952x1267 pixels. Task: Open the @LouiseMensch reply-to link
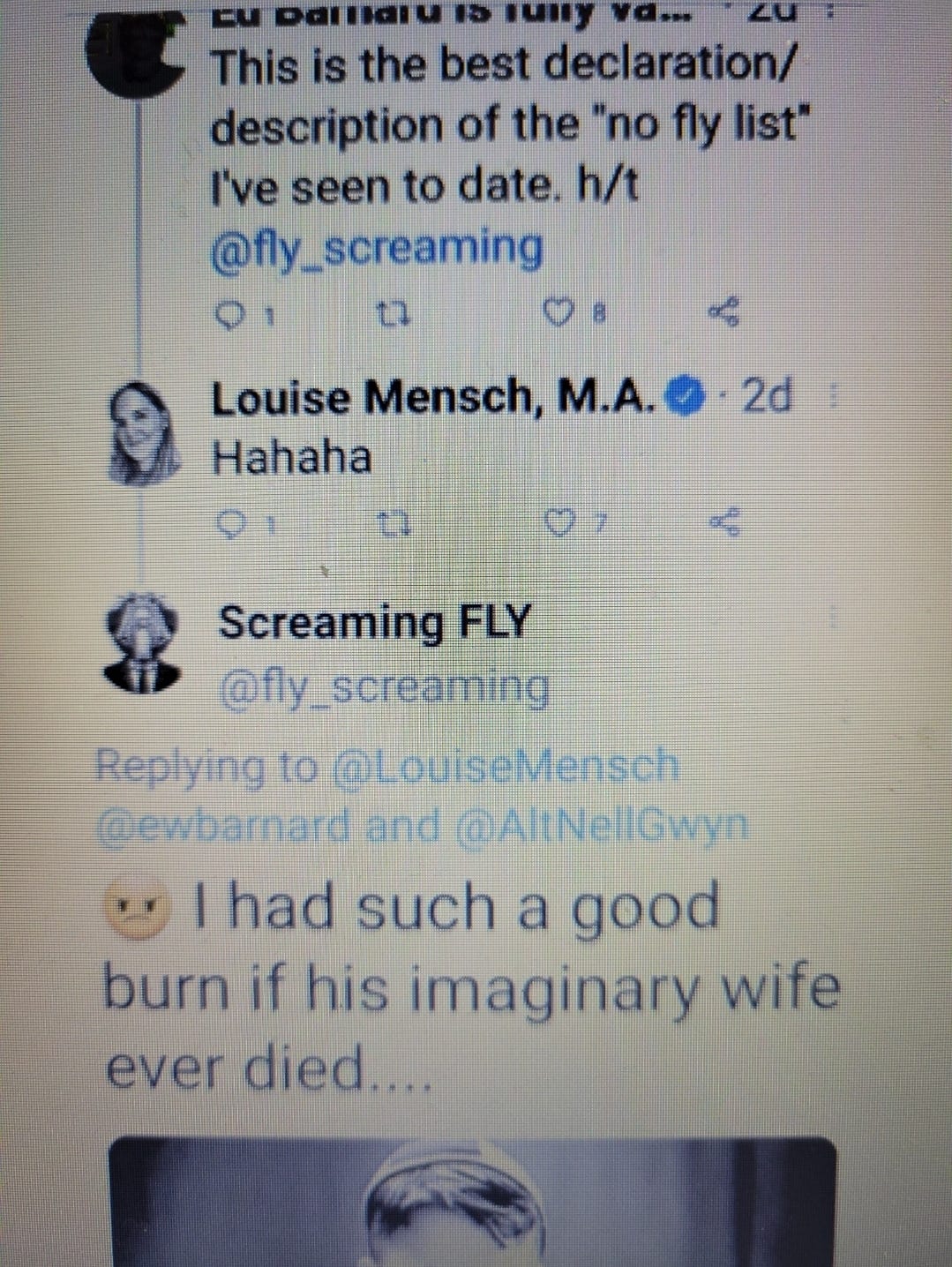click(x=505, y=766)
